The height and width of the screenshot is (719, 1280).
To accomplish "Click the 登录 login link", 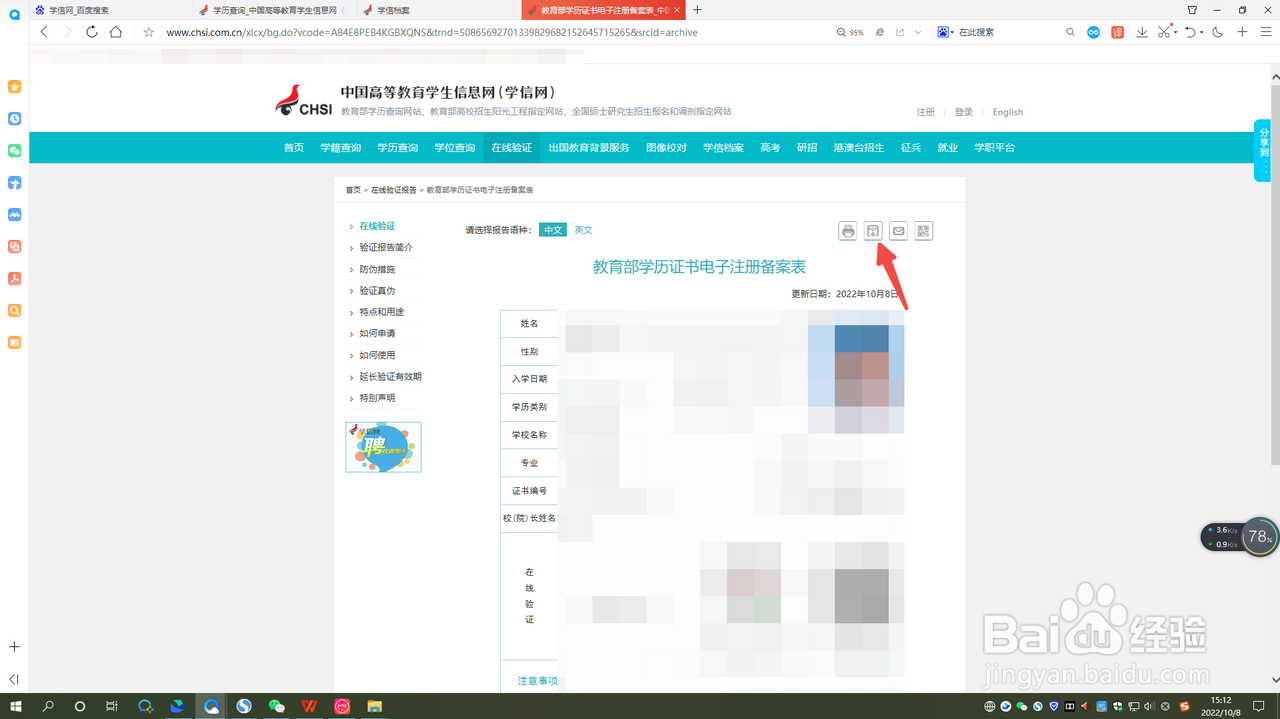I will coord(962,112).
